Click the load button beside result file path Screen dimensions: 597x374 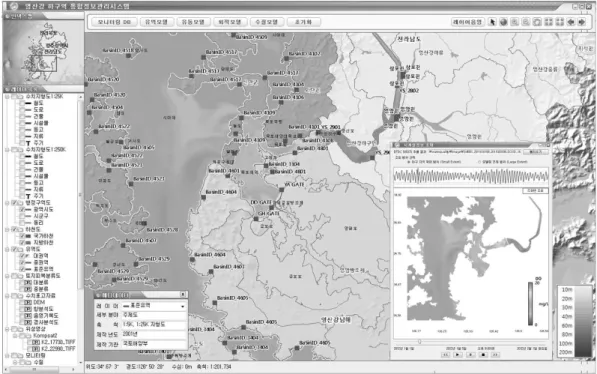click(535, 152)
